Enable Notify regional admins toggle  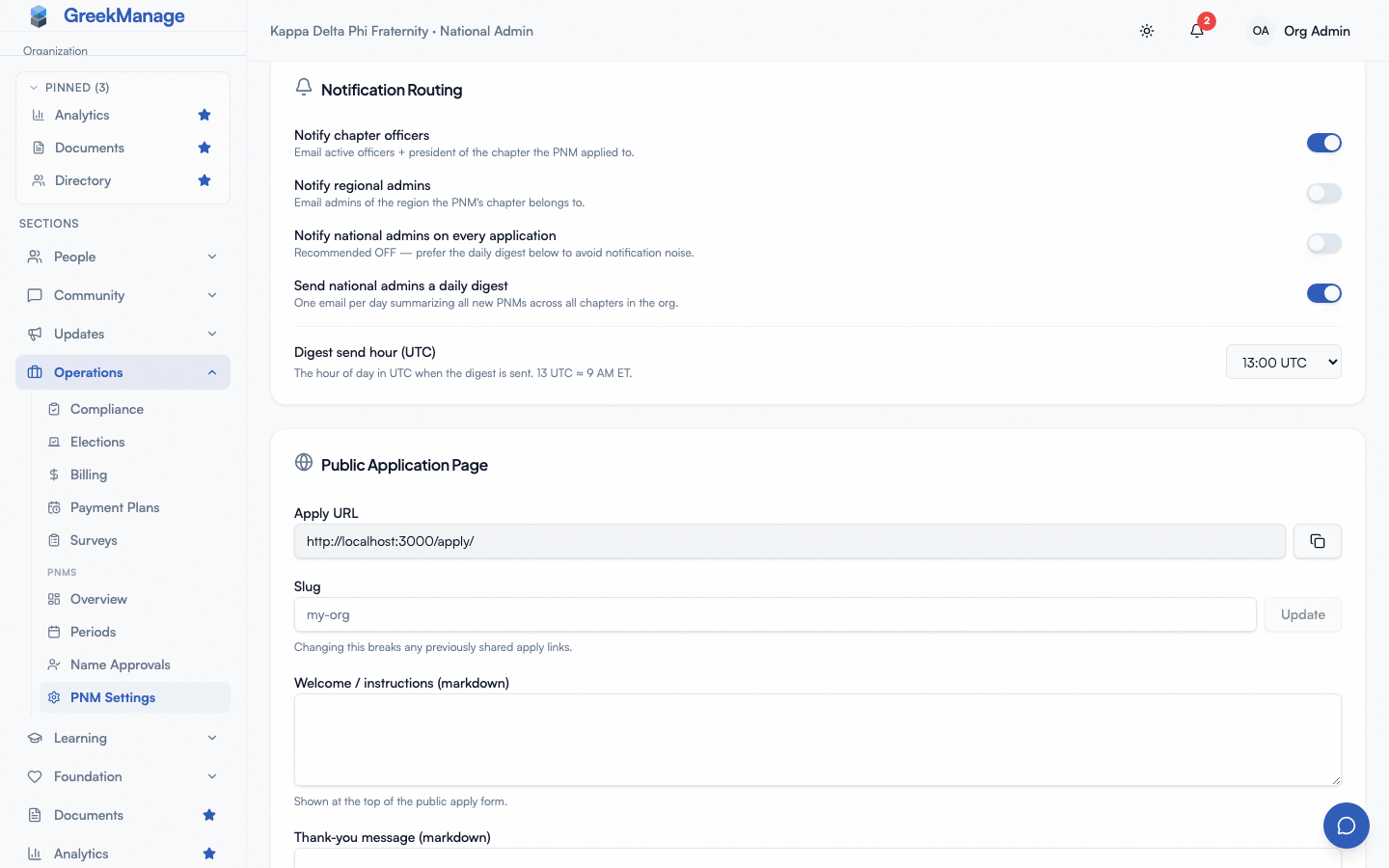pyautogui.click(x=1324, y=193)
